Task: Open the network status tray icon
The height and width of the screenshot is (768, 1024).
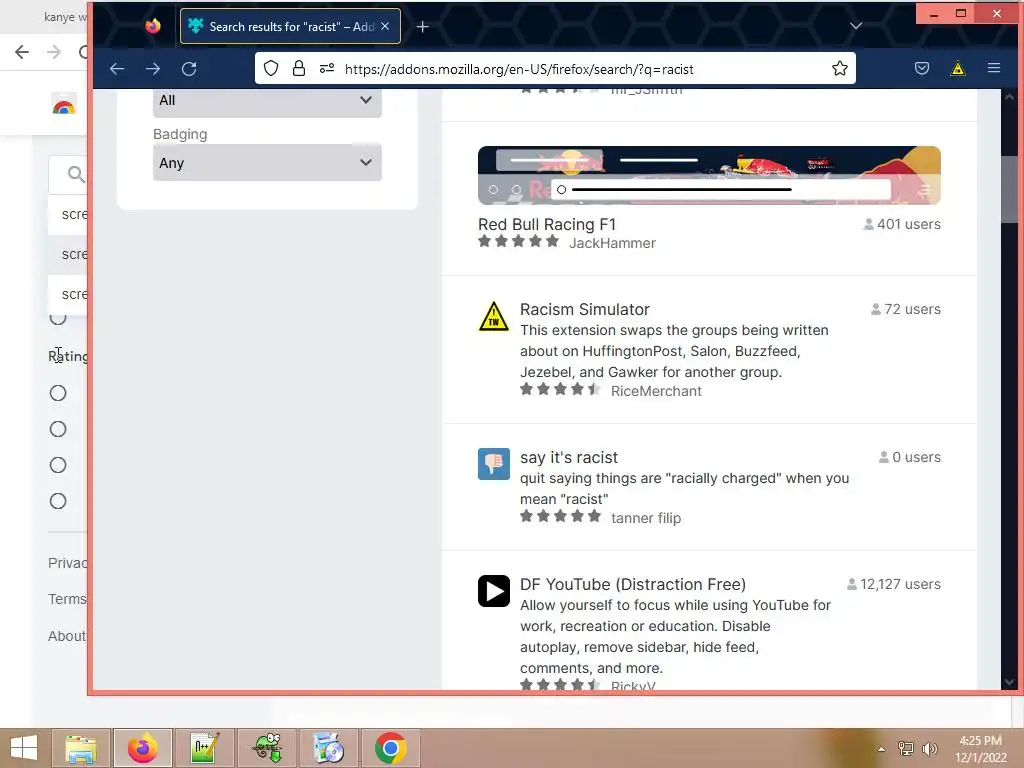Action: [x=906, y=749]
